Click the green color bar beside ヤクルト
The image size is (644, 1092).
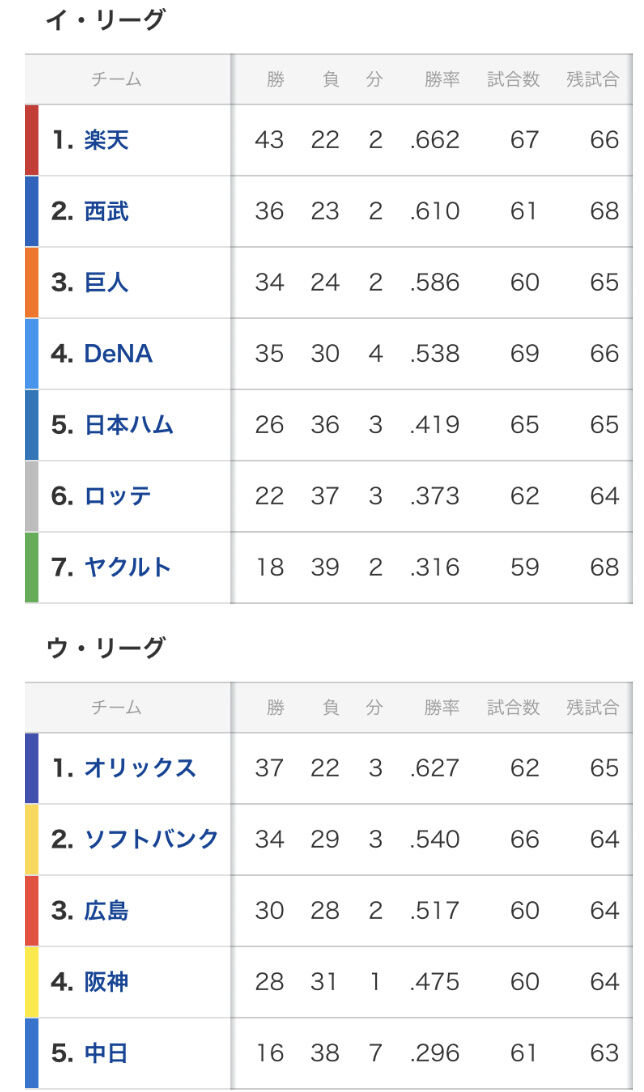pos(31,567)
